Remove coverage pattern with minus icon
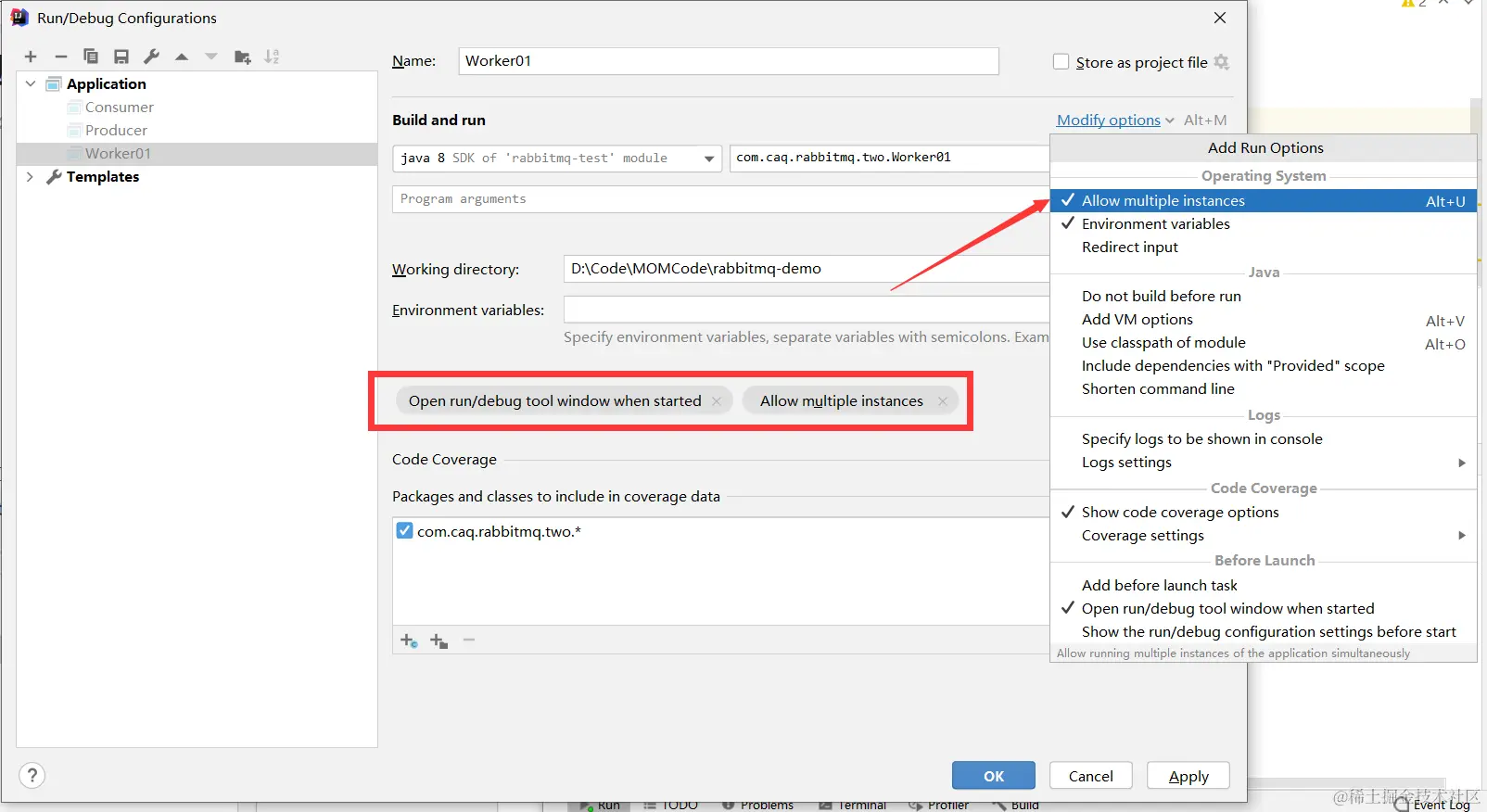 pyautogui.click(x=469, y=640)
